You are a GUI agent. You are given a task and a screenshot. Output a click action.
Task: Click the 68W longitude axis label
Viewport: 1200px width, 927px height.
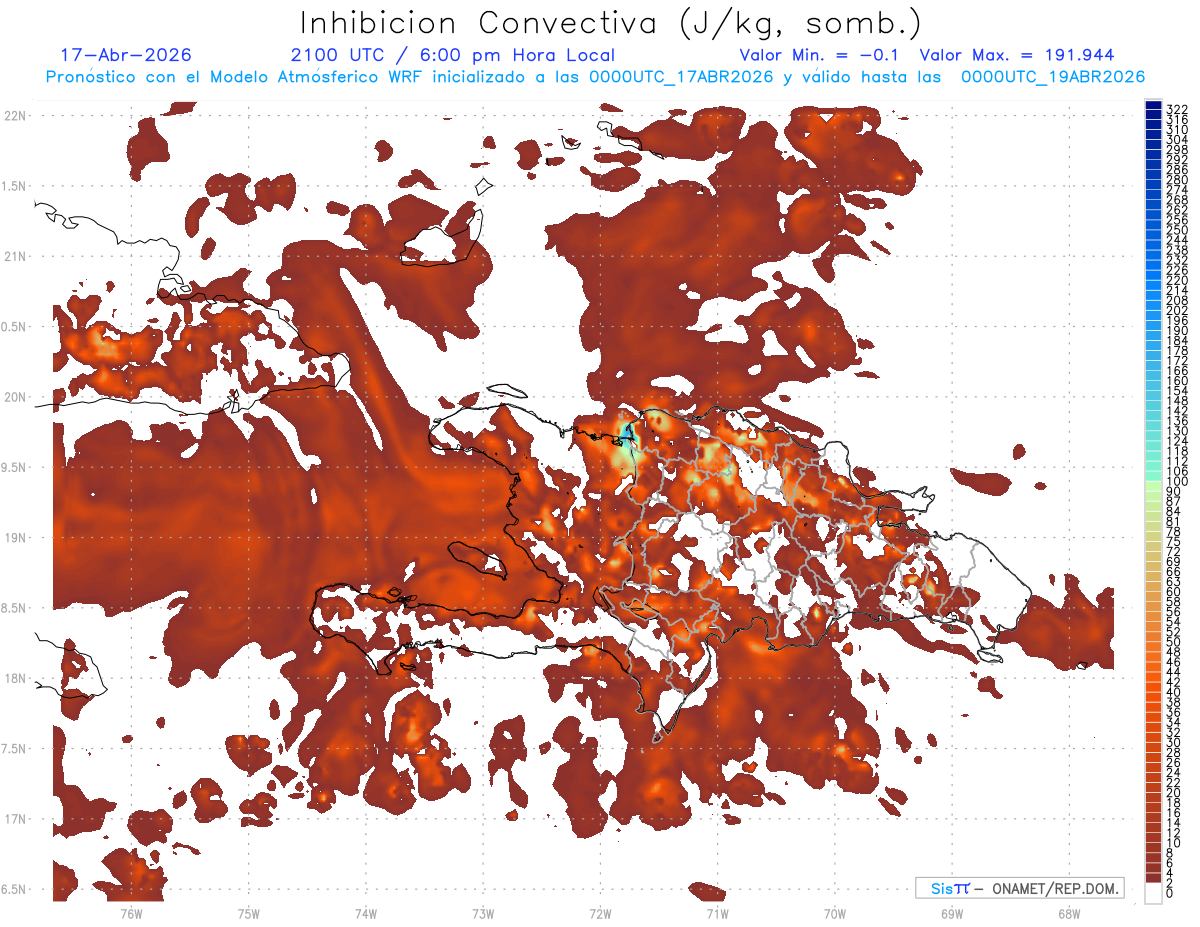(x=1068, y=913)
